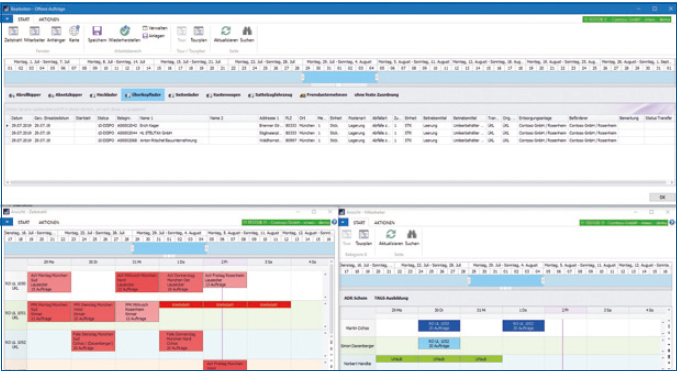The image size is (677, 374).
Task: Select Martin Cohos tour block on 1 Do
Action: [x=523, y=326]
